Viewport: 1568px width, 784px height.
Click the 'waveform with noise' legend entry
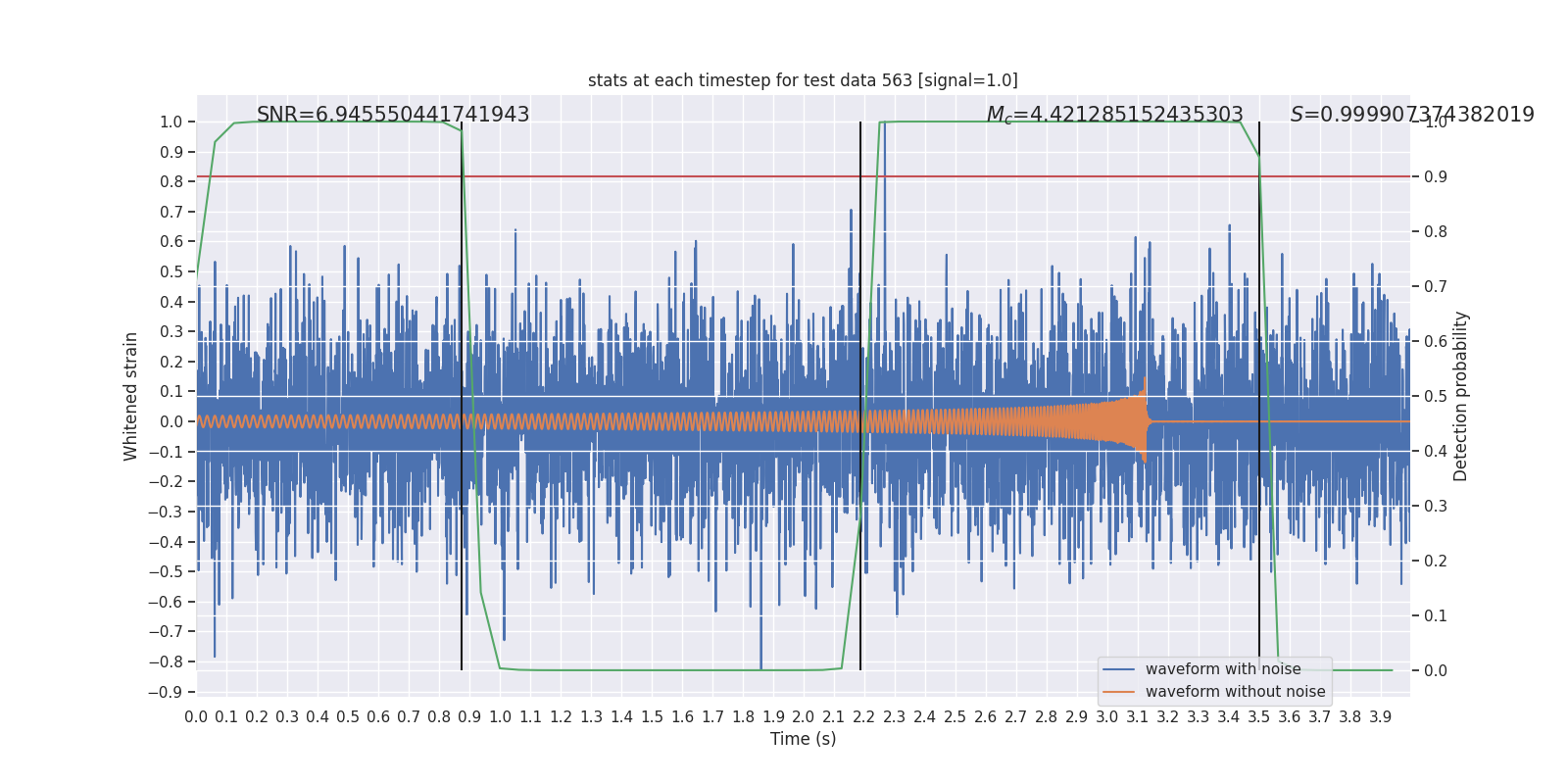[1223, 669]
